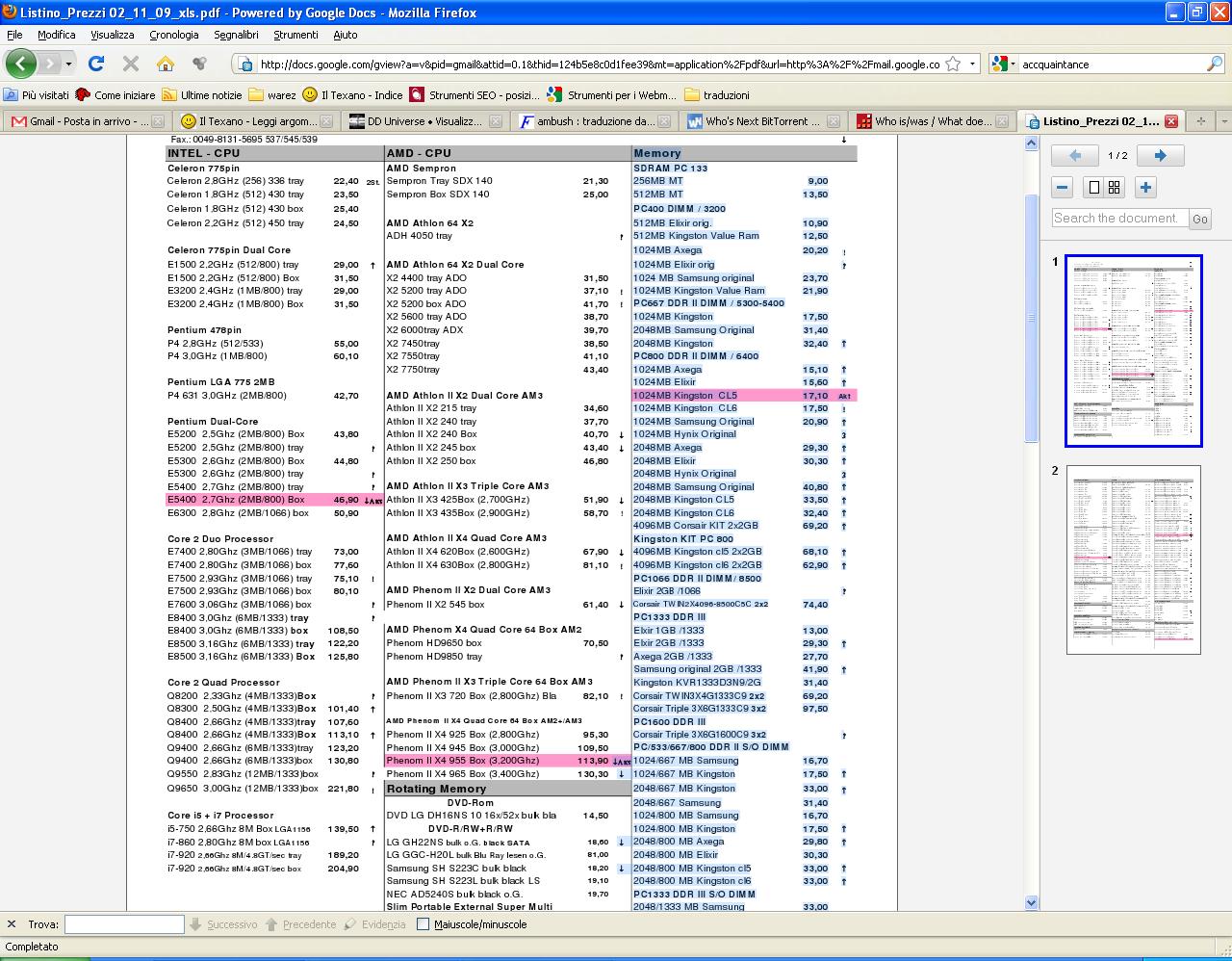Click the Firefox home icon

[166, 64]
